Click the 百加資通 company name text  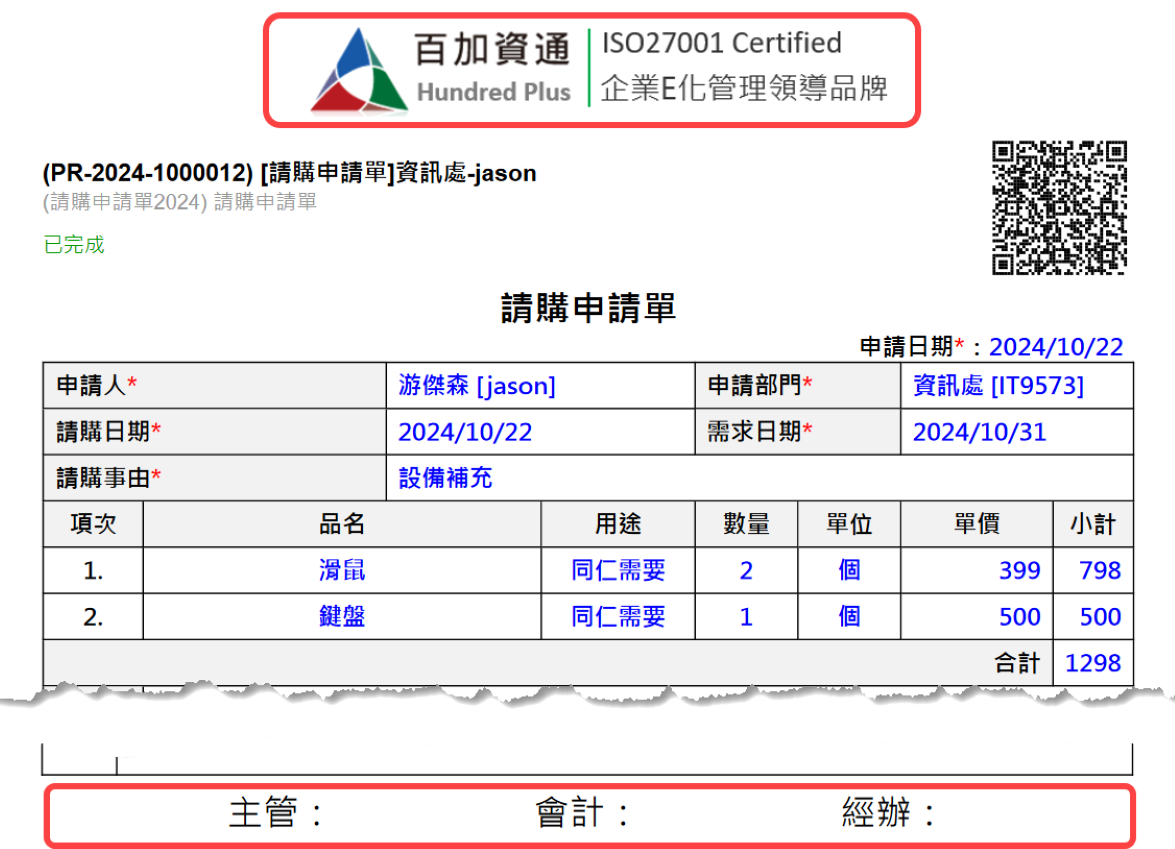pos(492,49)
